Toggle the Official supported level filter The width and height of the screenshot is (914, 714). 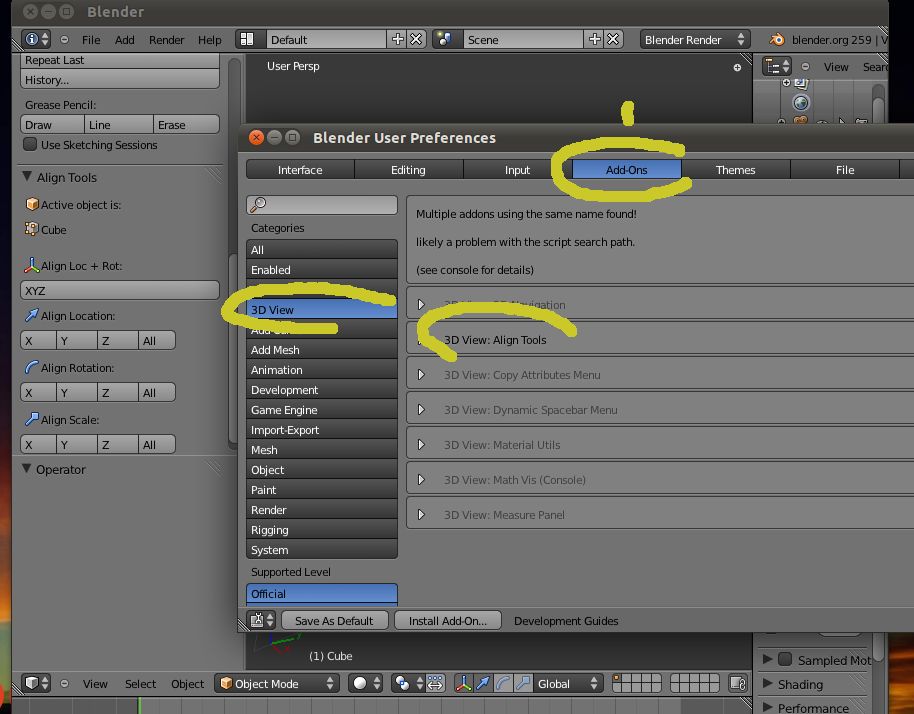tap(322, 593)
